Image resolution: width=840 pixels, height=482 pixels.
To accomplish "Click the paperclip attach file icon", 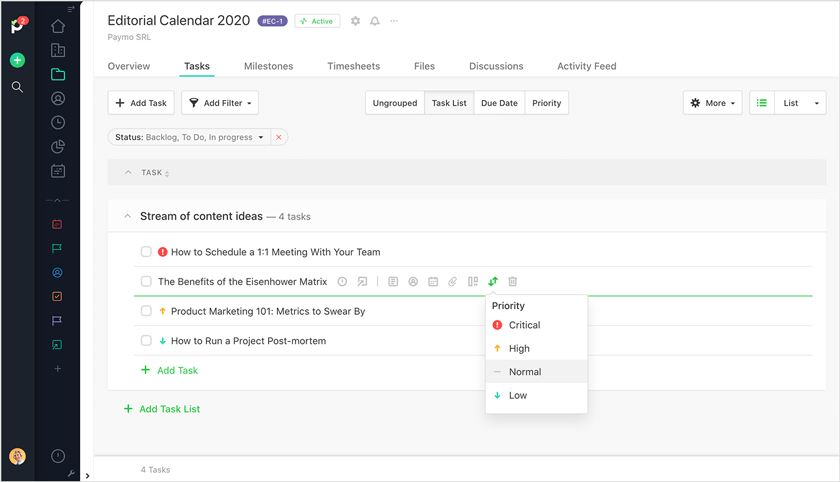I will click(x=453, y=282).
